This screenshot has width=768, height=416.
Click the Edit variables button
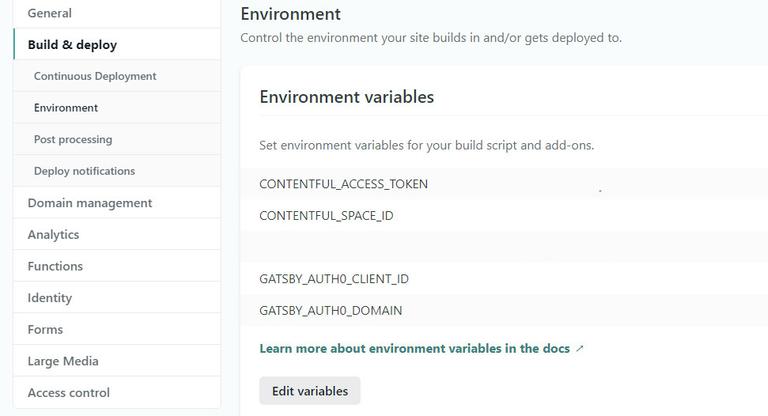(310, 391)
